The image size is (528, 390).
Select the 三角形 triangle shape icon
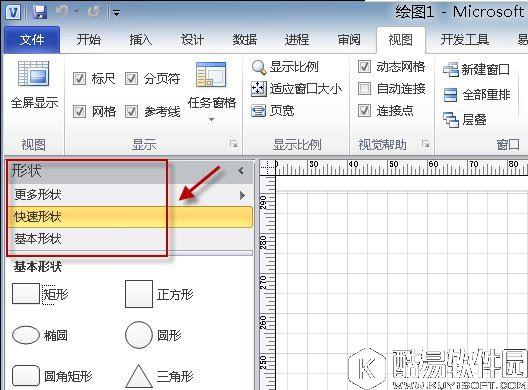(x=139, y=377)
